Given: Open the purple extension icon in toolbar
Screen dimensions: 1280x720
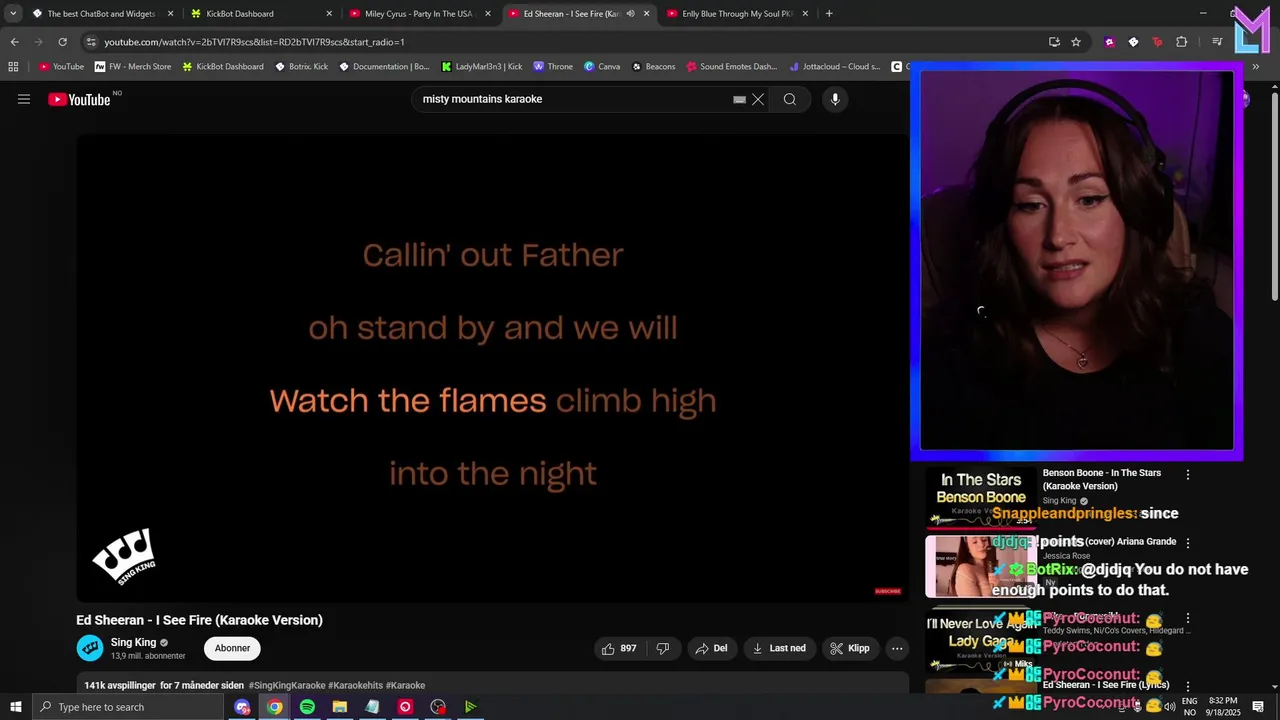Looking at the screenshot, I should (1109, 42).
